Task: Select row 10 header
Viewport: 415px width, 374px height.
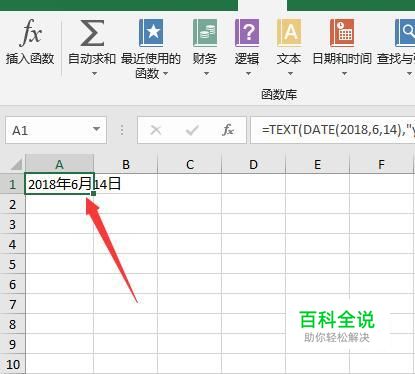Action: pyautogui.click(x=12, y=364)
